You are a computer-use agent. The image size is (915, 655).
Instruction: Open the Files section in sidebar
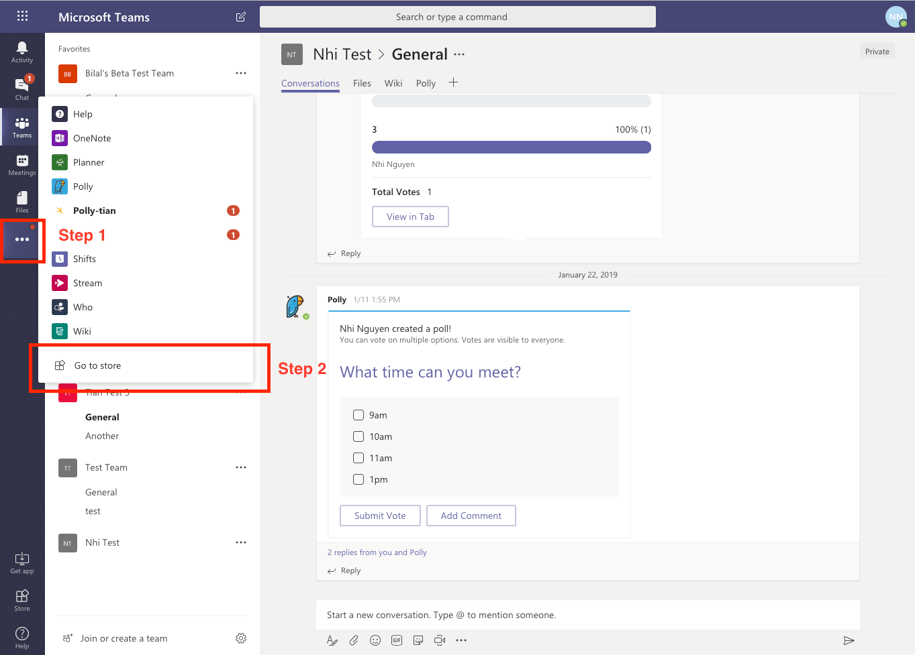(22, 201)
